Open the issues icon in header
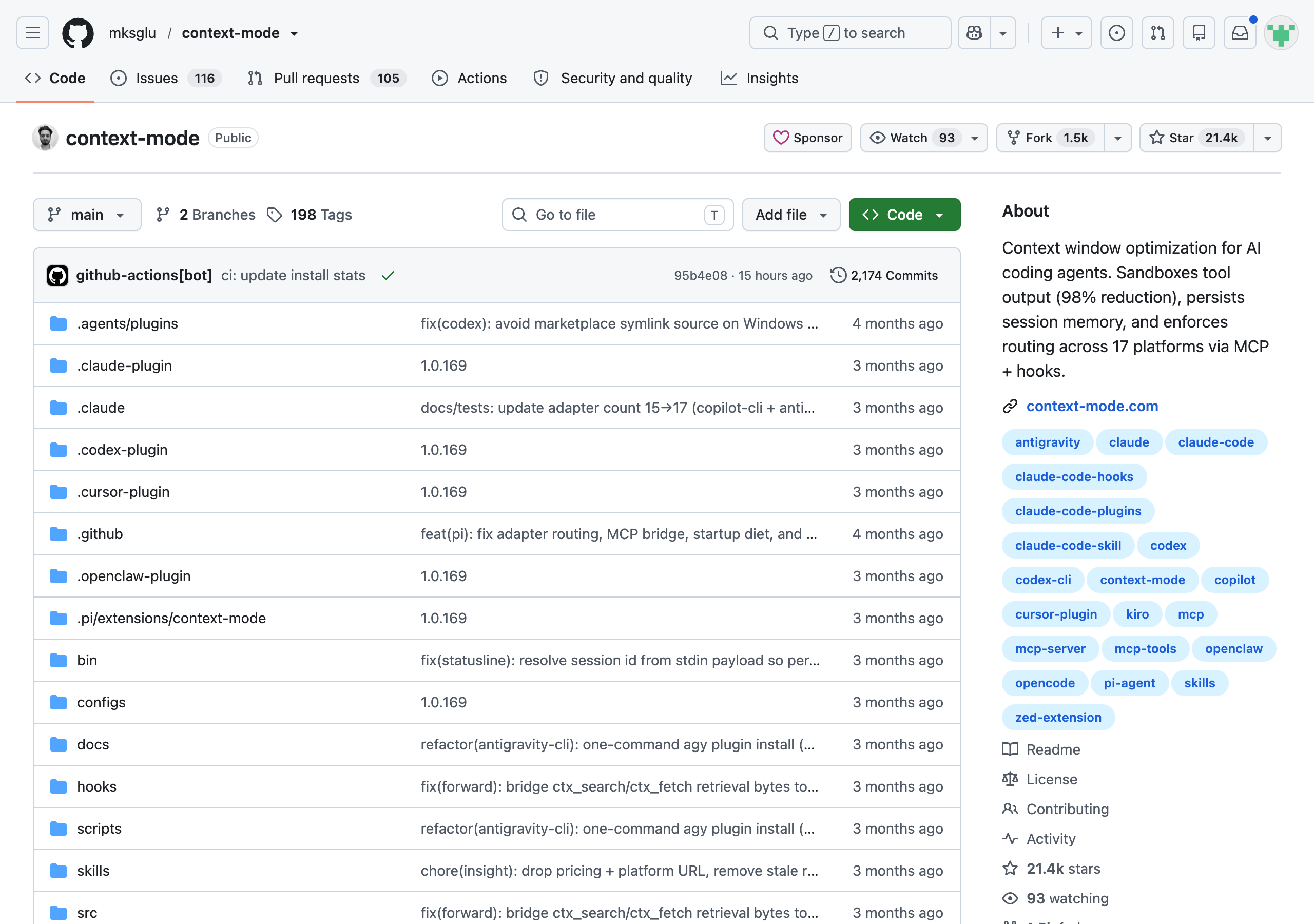The height and width of the screenshot is (924, 1314). pyautogui.click(x=1116, y=33)
